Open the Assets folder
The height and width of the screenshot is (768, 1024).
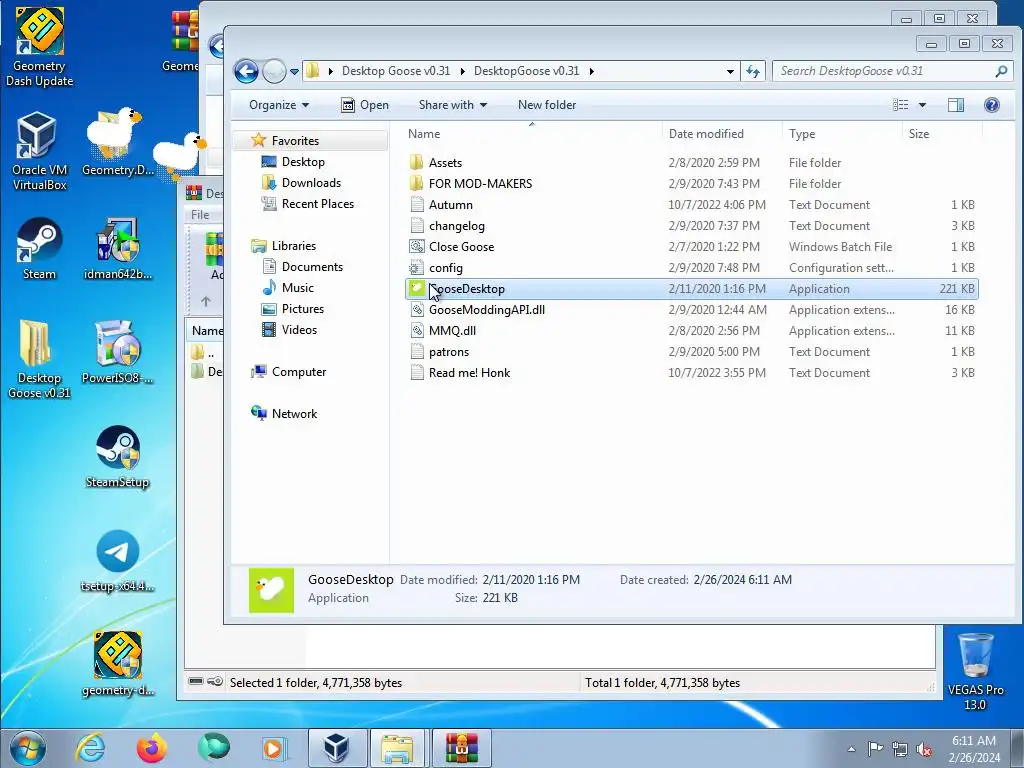(692, 163)
